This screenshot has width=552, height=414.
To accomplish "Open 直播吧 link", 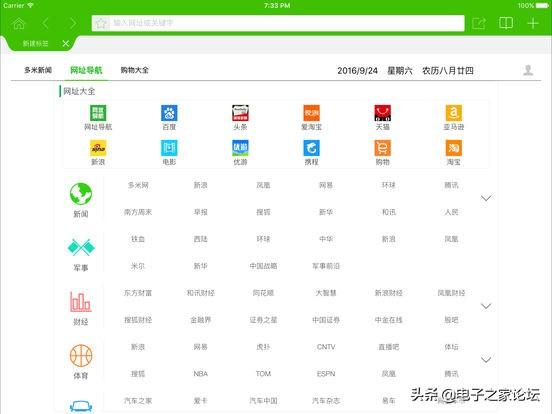I will 389,347.
